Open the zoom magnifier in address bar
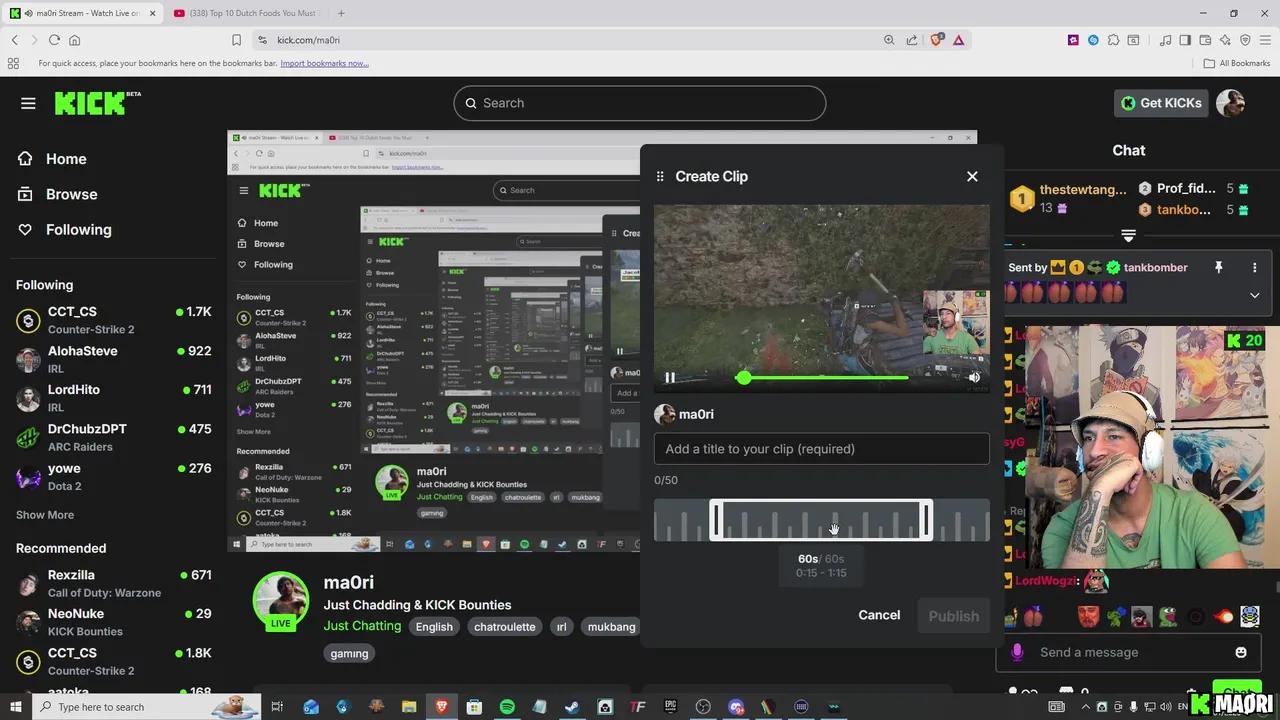 [x=889, y=40]
